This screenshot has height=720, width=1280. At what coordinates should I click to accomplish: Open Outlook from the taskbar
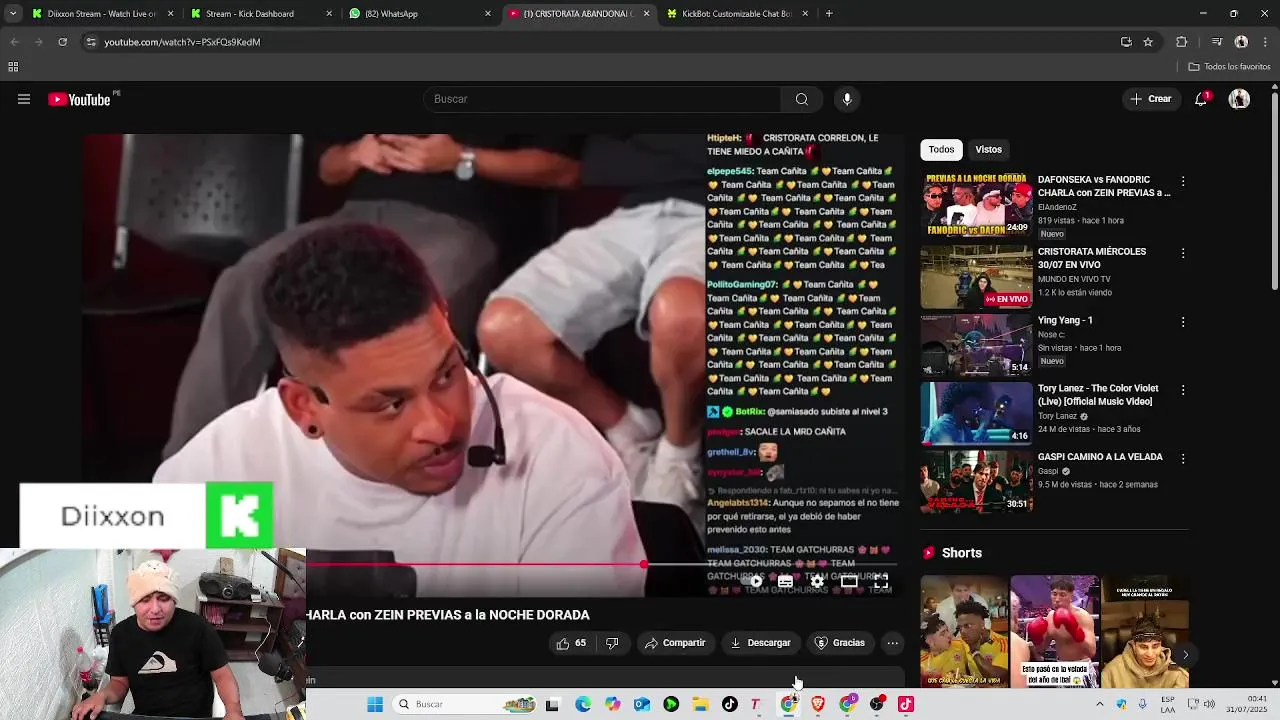tap(641, 704)
